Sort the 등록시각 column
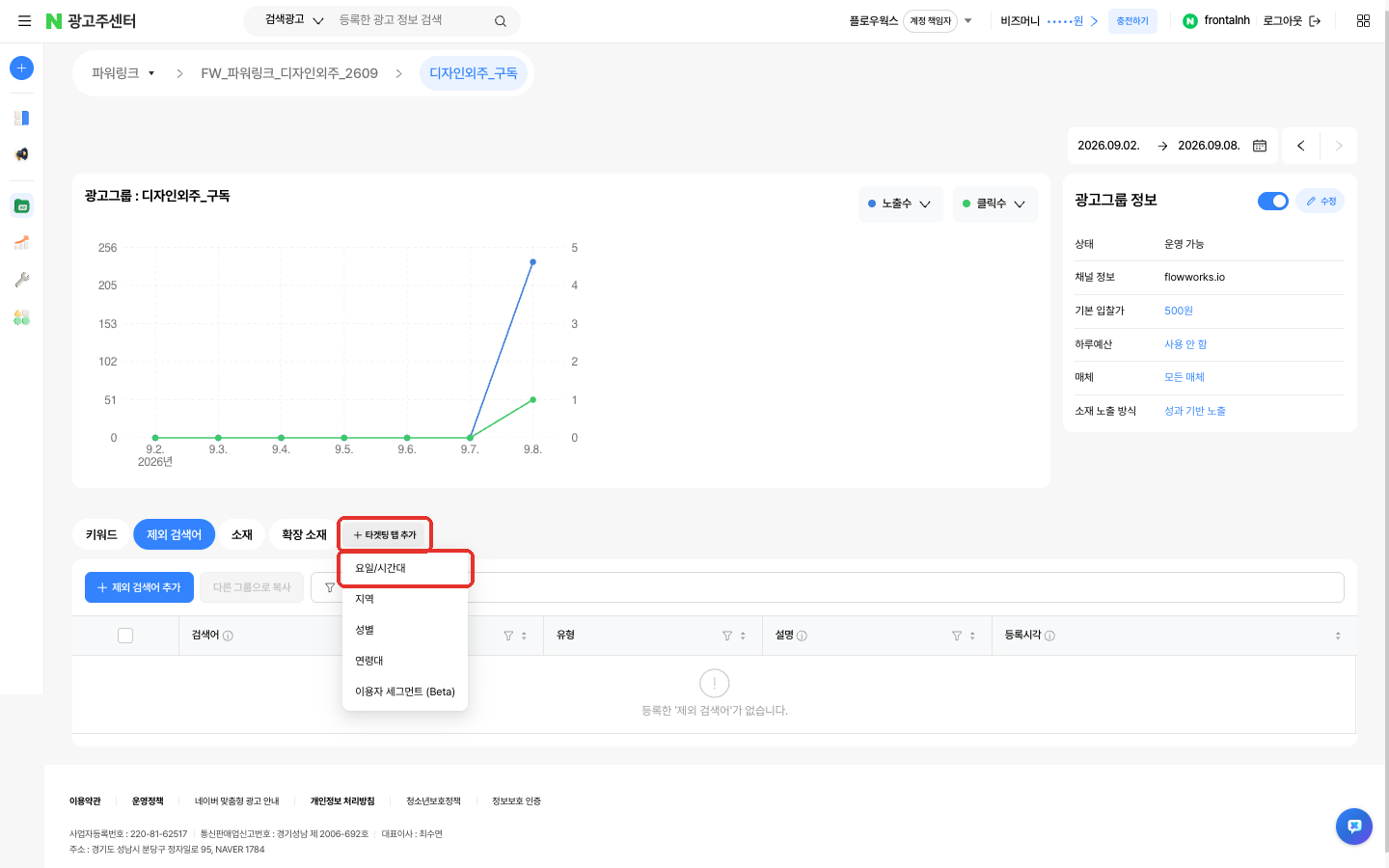The width and height of the screenshot is (1389, 868). click(x=1338, y=636)
